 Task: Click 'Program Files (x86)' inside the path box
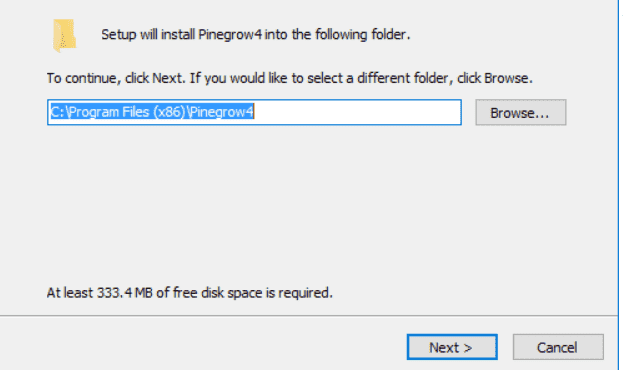(x=127, y=112)
